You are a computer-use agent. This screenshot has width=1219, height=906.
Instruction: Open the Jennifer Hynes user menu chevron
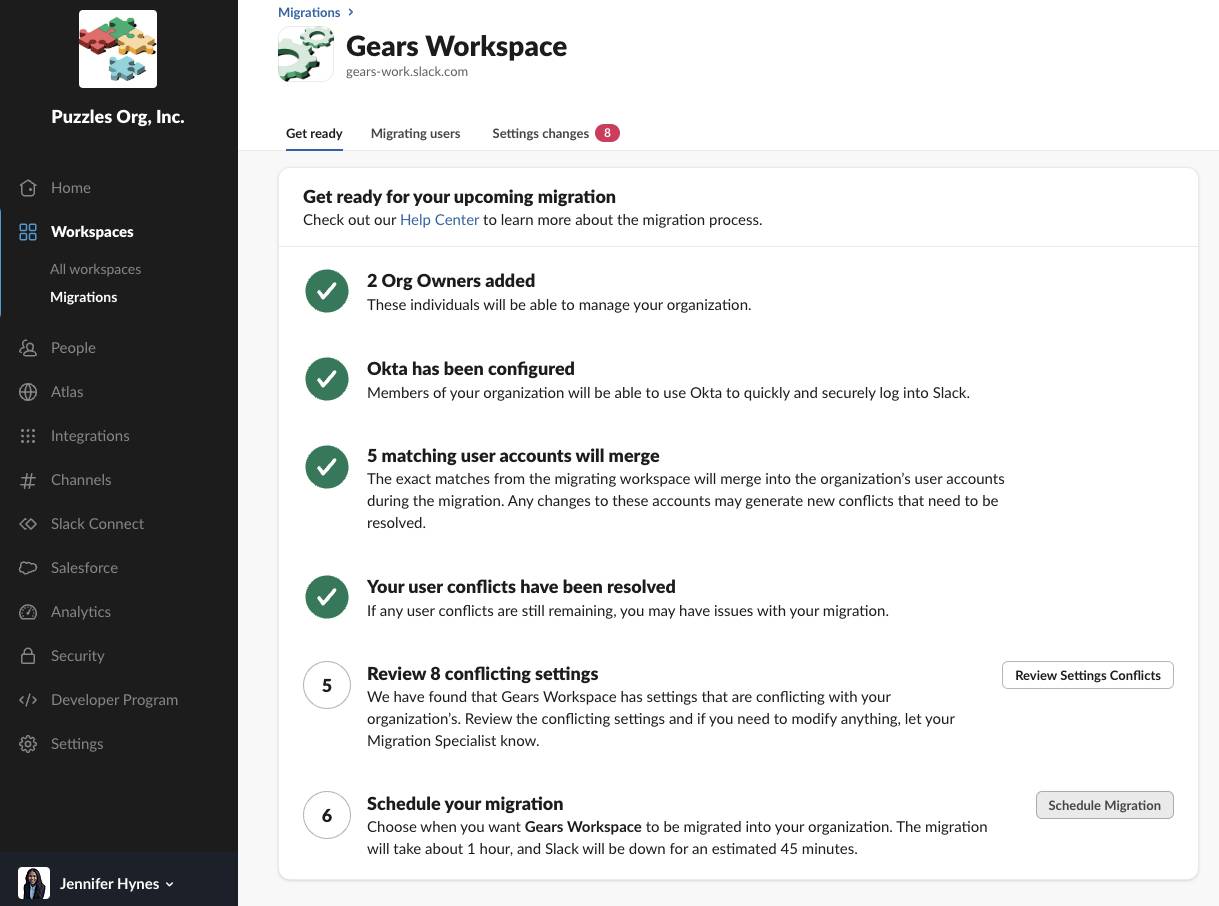pos(169,885)
